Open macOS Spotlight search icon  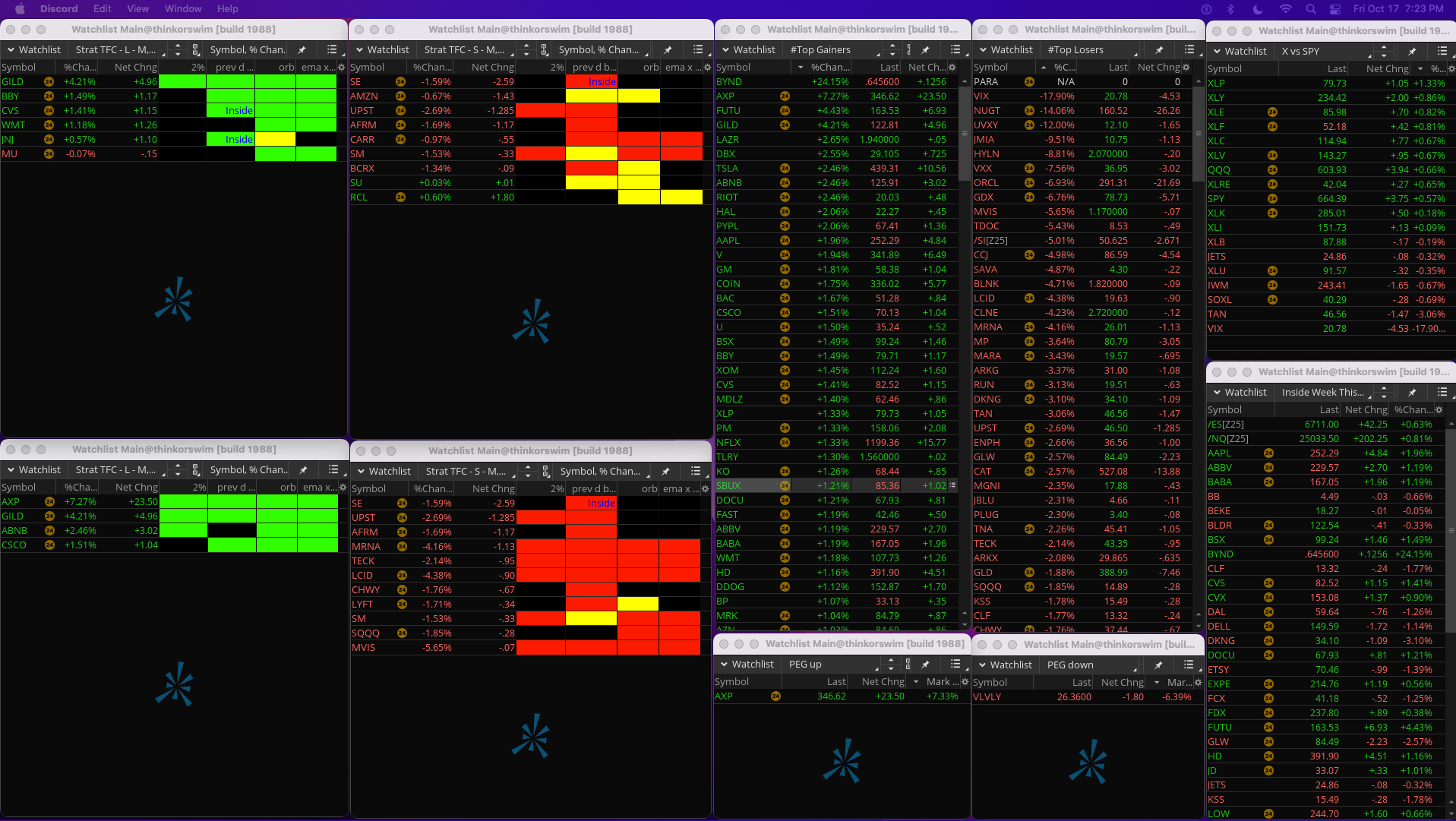[1311, 9]
